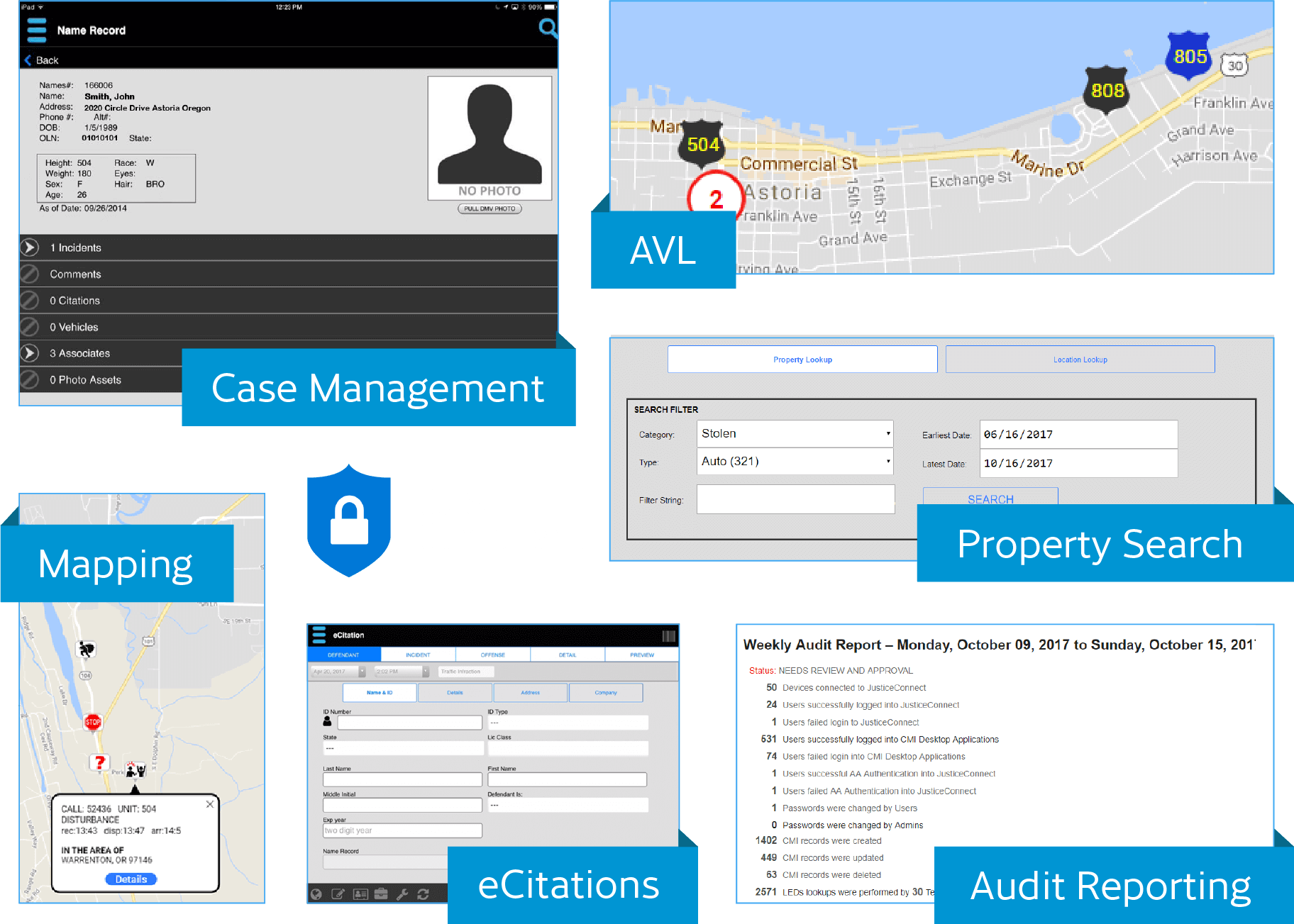Click the sync refresh icon in eCitation toolbar
The image size is (1294, 924).
coord(423,894)
